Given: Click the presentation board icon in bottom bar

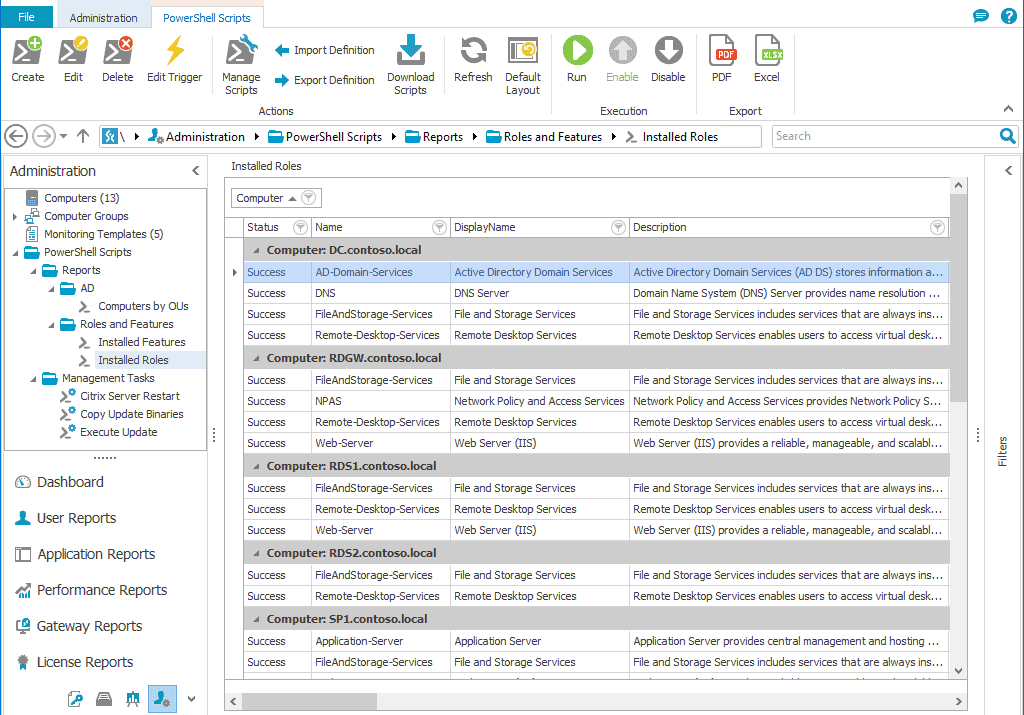Looking at the screenshot, I should (x=133, y=699).
